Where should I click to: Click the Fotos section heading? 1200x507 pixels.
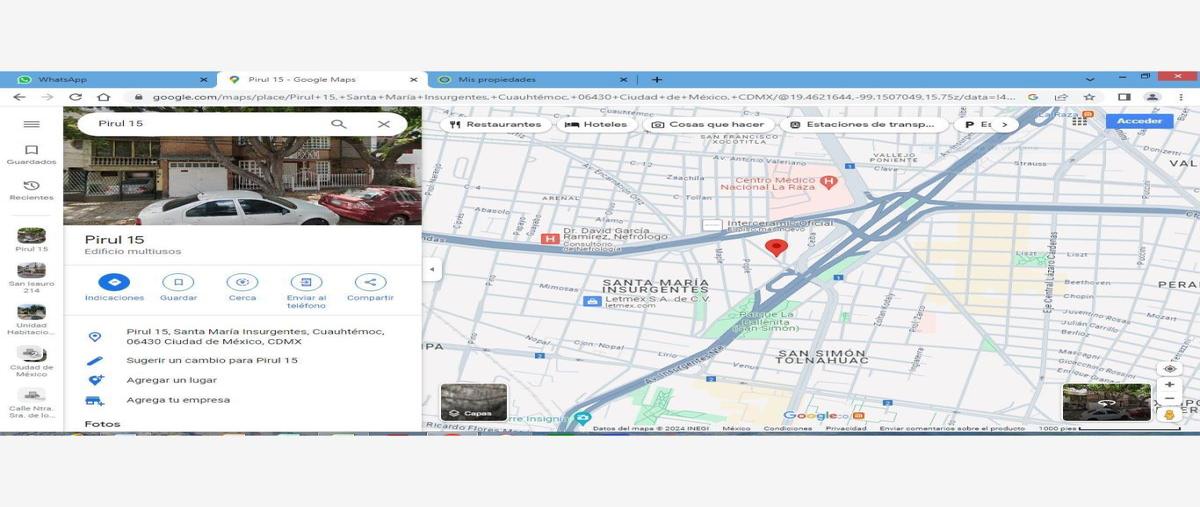pos(102,424)
